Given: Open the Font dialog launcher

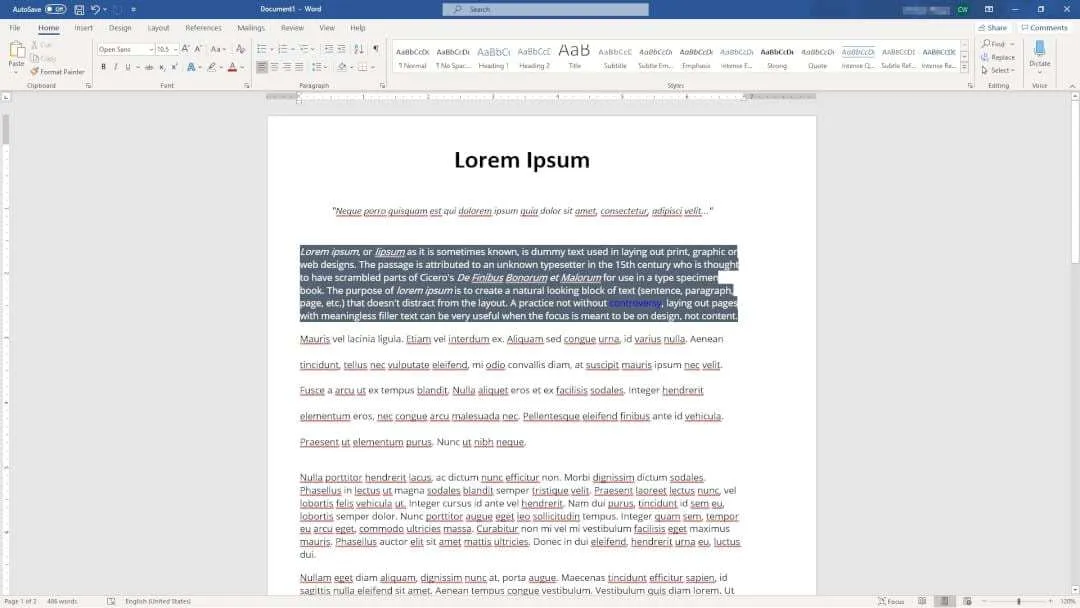Looking at the screenshot, I should coord(247,86).
